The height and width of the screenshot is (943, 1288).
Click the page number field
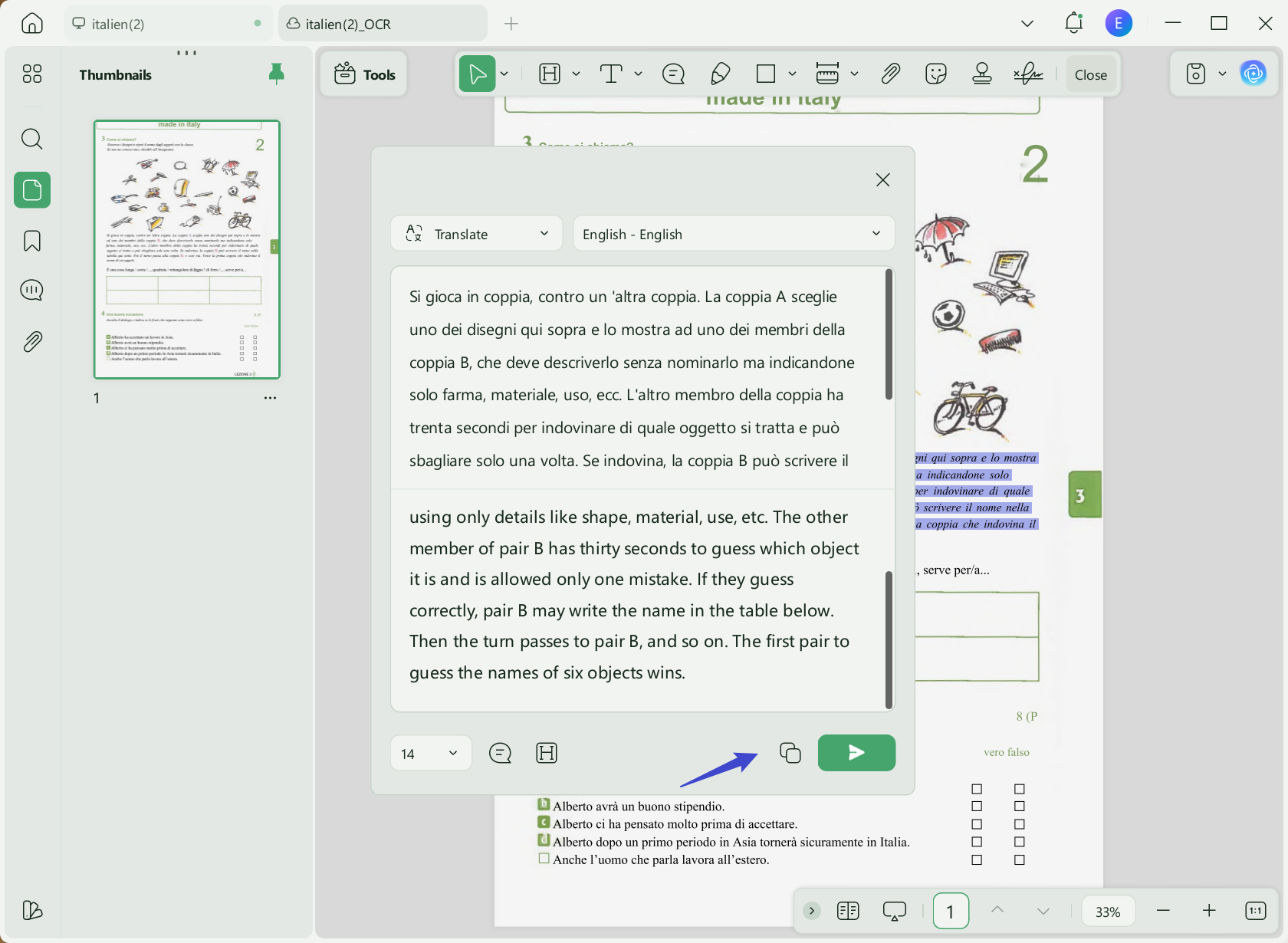point(951,911)
